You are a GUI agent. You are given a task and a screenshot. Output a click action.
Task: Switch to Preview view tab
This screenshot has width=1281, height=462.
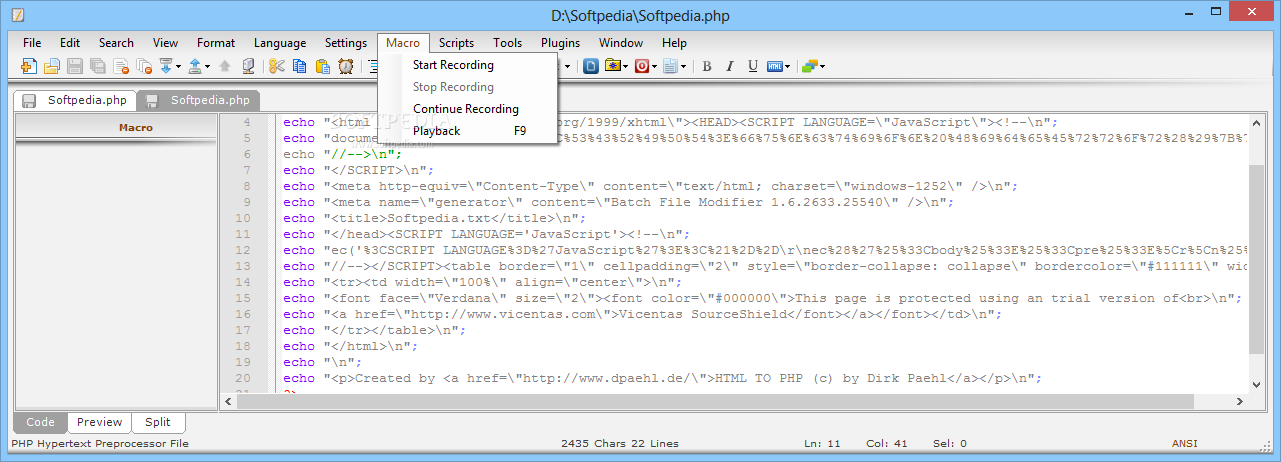click(99, 422)
